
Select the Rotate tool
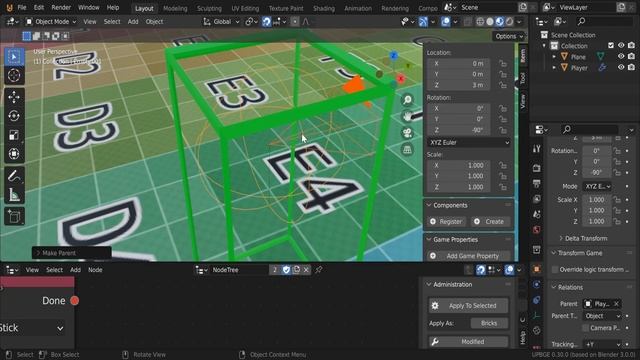click(14, 116)
